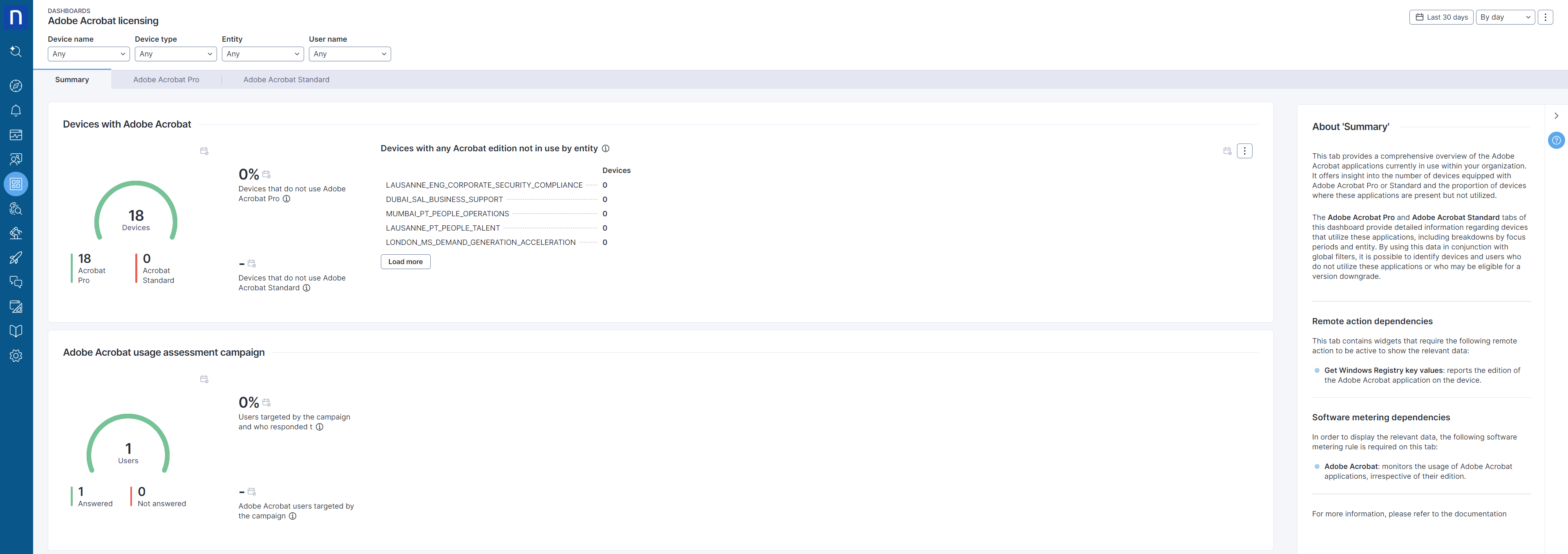This screenshot has height=554, width=1568.
Task: Switch to Adobe Acrobat Standard tab
Action: pyautogui.click(x=286, y=80)
